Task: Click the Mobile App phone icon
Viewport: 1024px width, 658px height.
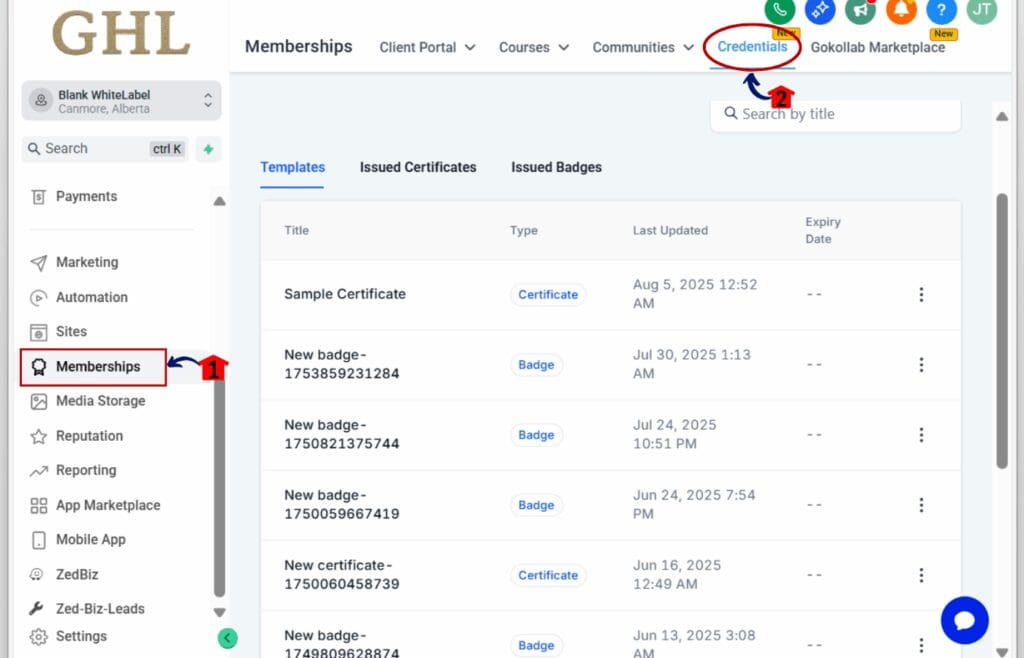Action: pos(39,540)
